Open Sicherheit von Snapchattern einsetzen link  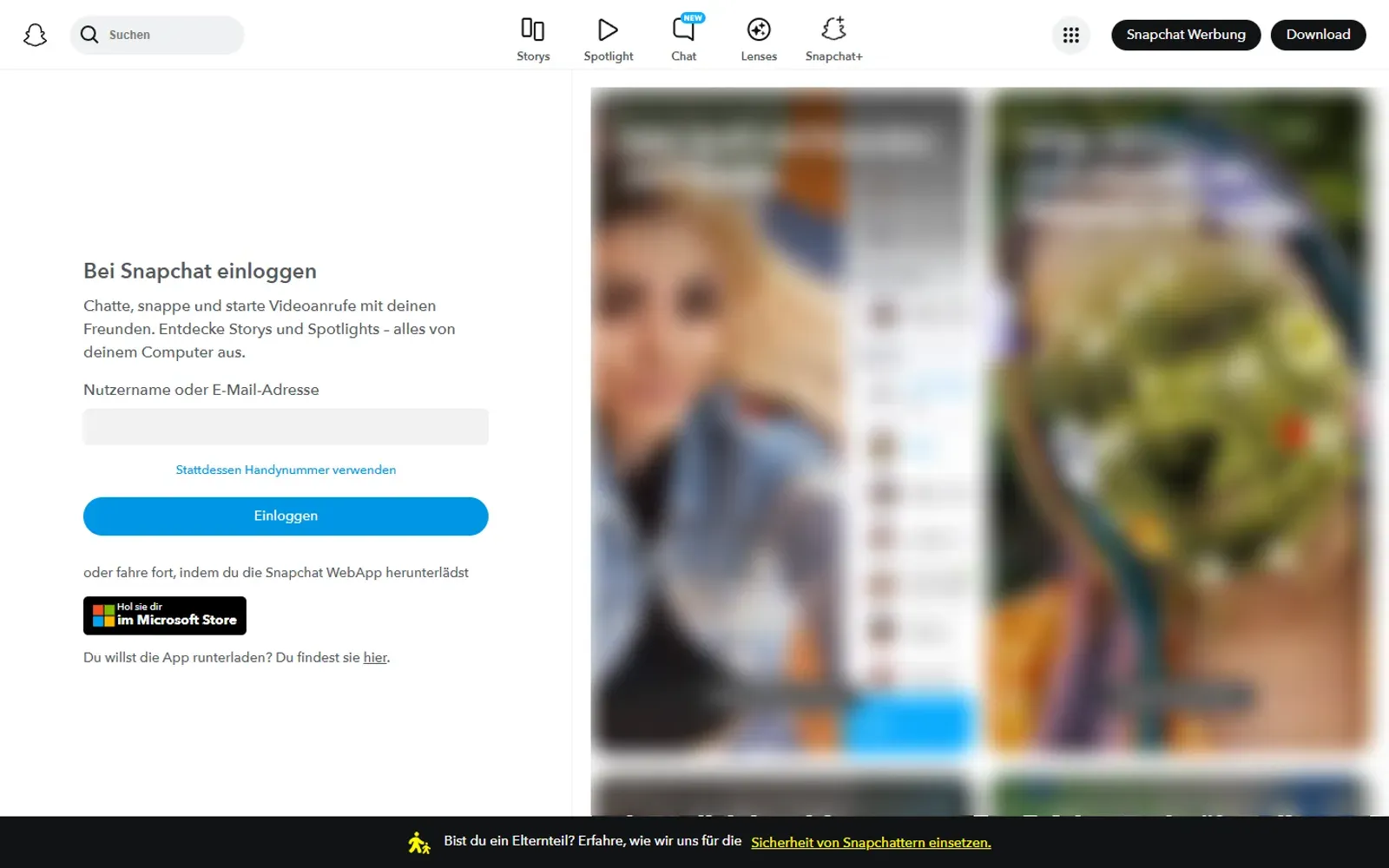[871, 843]
